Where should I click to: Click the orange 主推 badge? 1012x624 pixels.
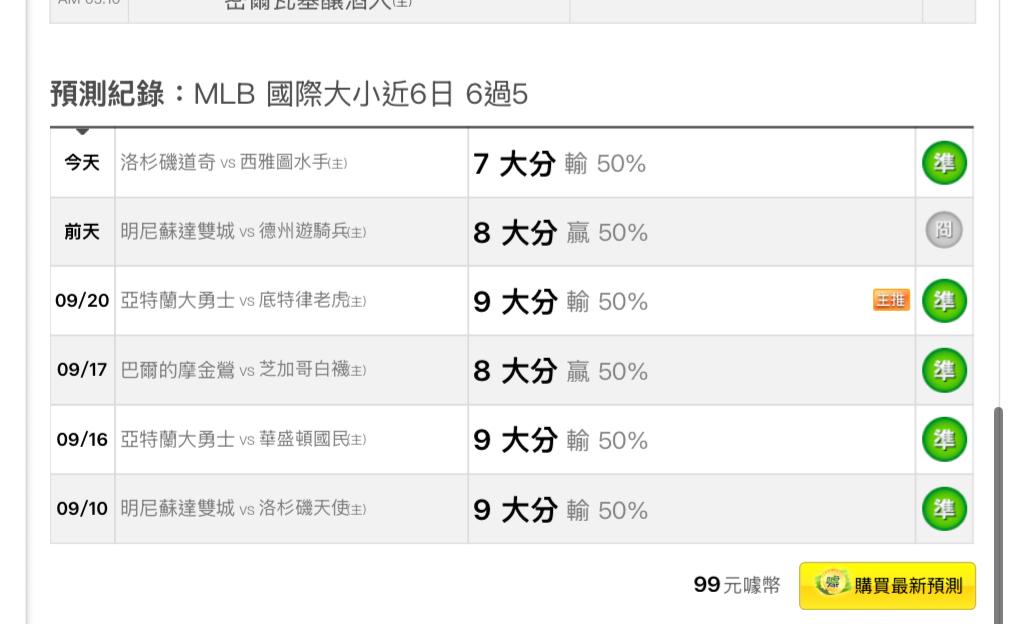(x=891, y=301)
